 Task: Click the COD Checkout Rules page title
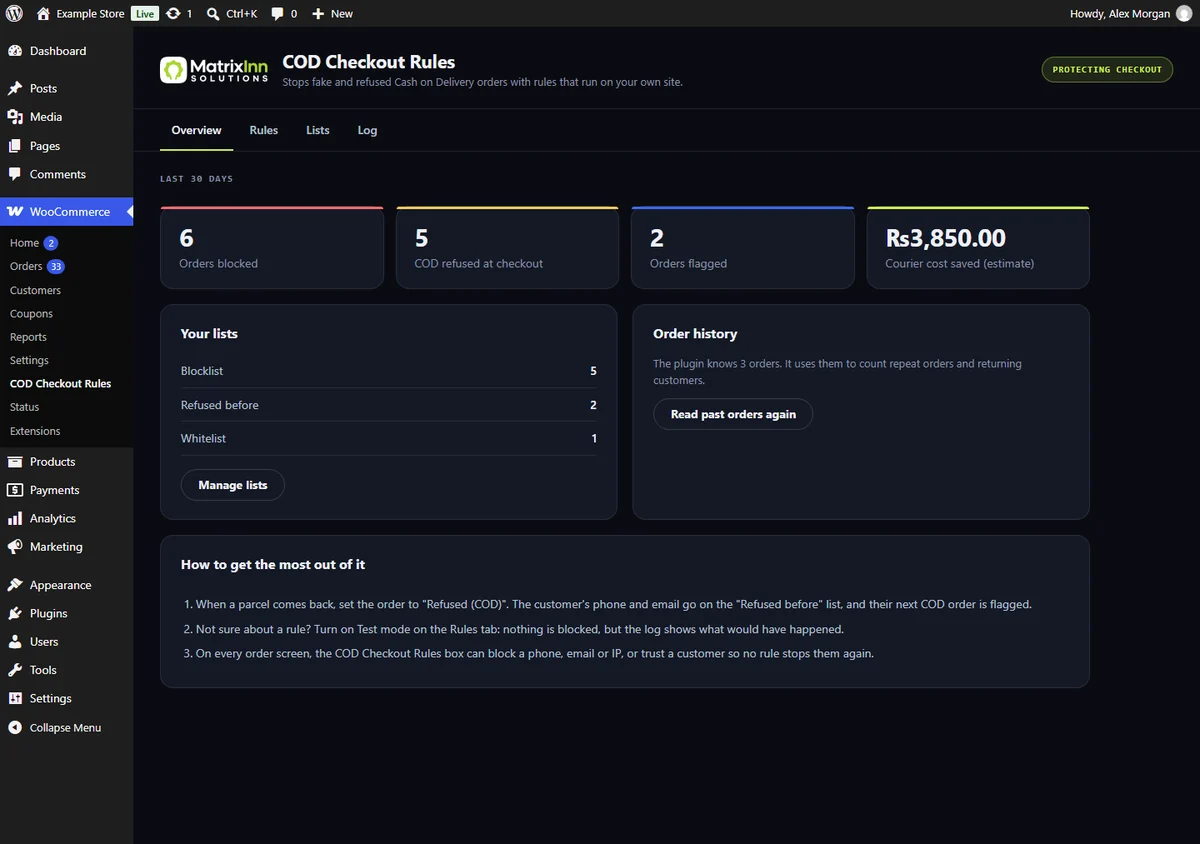tap(369, 62)
